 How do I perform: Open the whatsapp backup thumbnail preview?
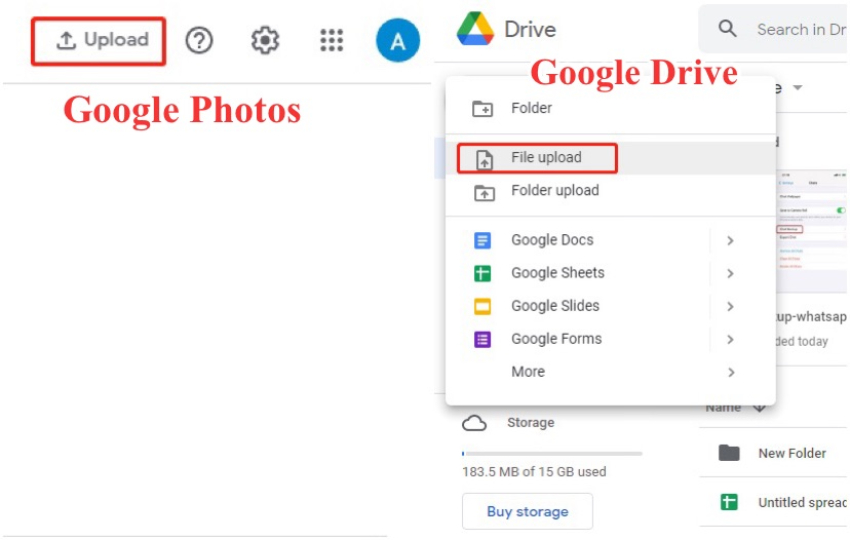(x=812, y=232)
